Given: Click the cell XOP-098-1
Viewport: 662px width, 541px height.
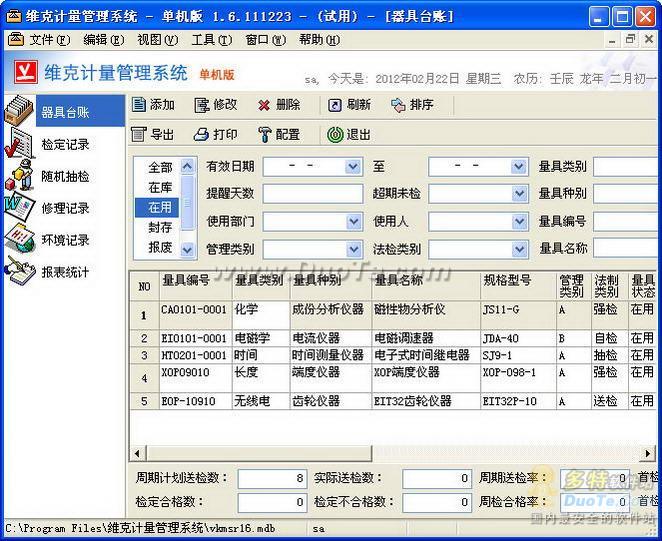Looking at the screenshot, I should [x=518, y=378].
